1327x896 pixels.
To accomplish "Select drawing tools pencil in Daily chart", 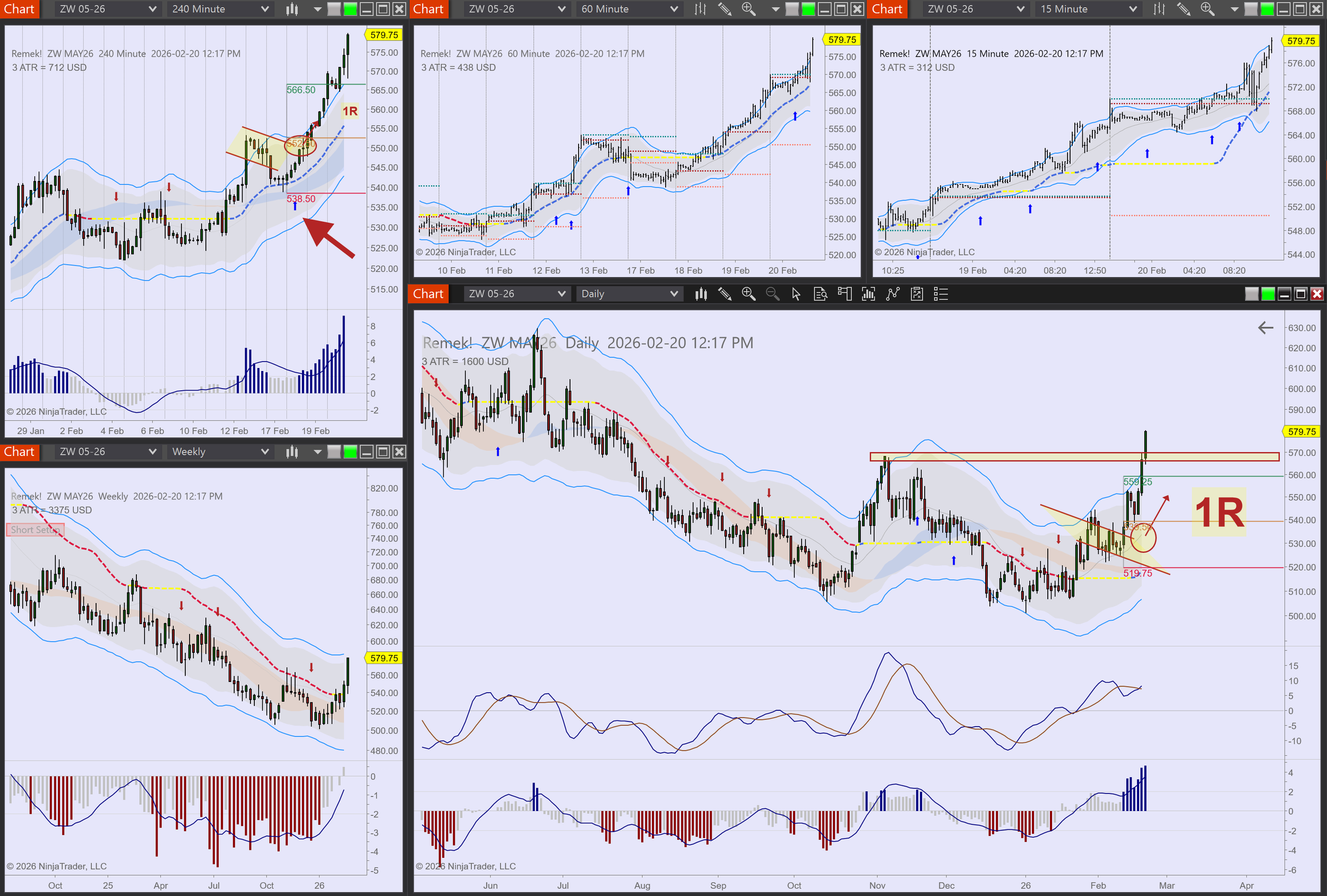I will point(725,294).
